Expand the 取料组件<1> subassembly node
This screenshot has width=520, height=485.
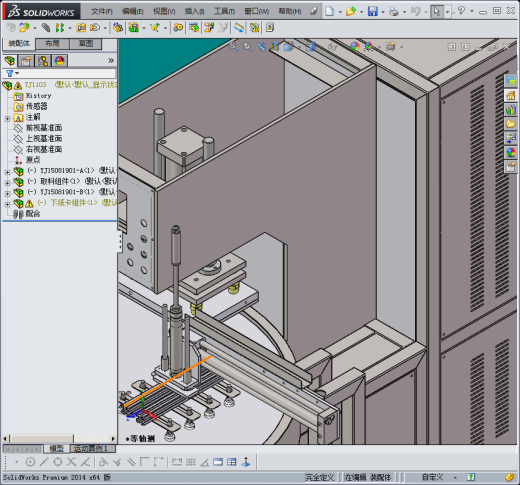(x=7, y=183)
